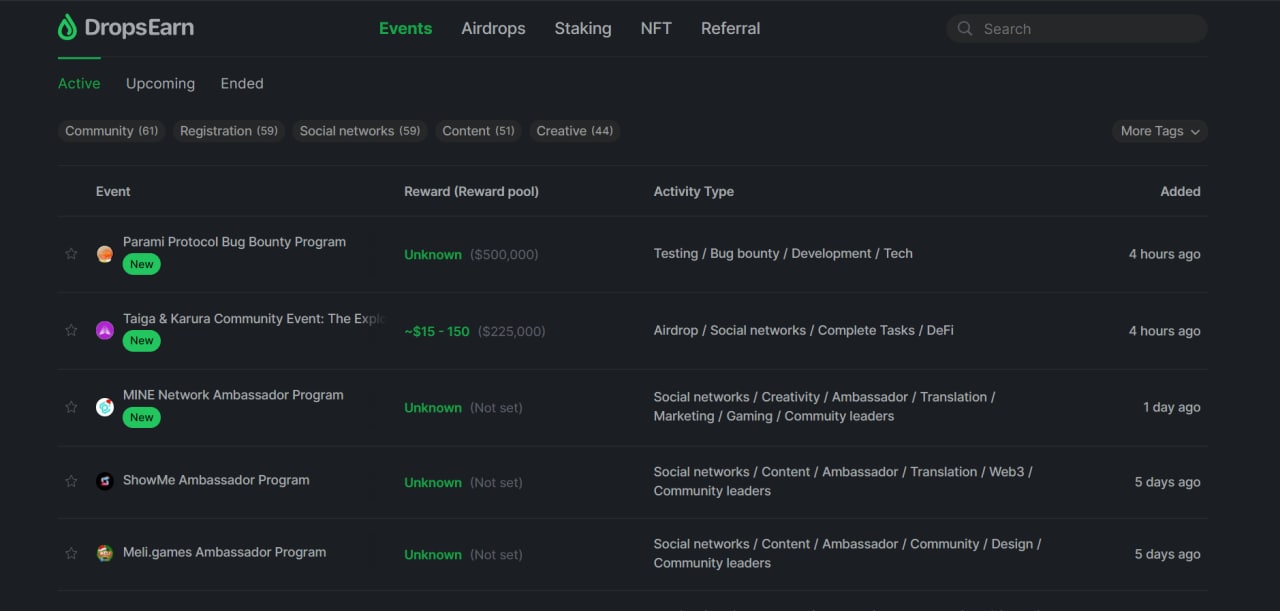Click the ($500,000) reward pool value

(x=504, y=255)
